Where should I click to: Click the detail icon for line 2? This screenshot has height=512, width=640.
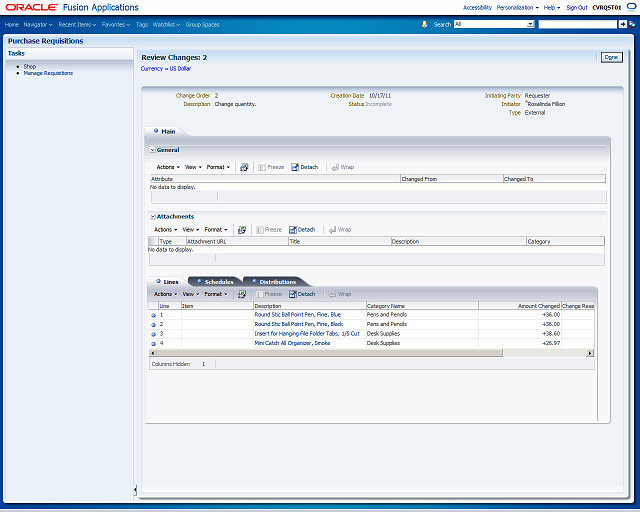click(x=153, y=325)
